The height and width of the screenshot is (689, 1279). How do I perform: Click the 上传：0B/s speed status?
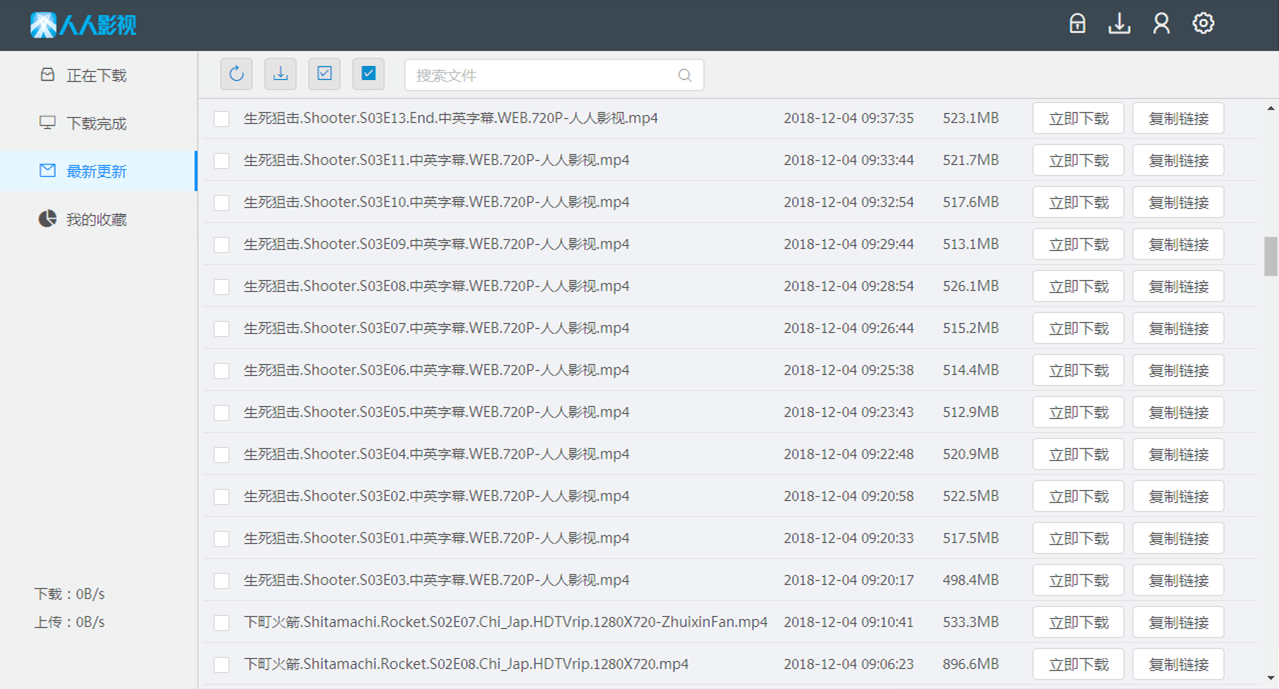[69, 622]
